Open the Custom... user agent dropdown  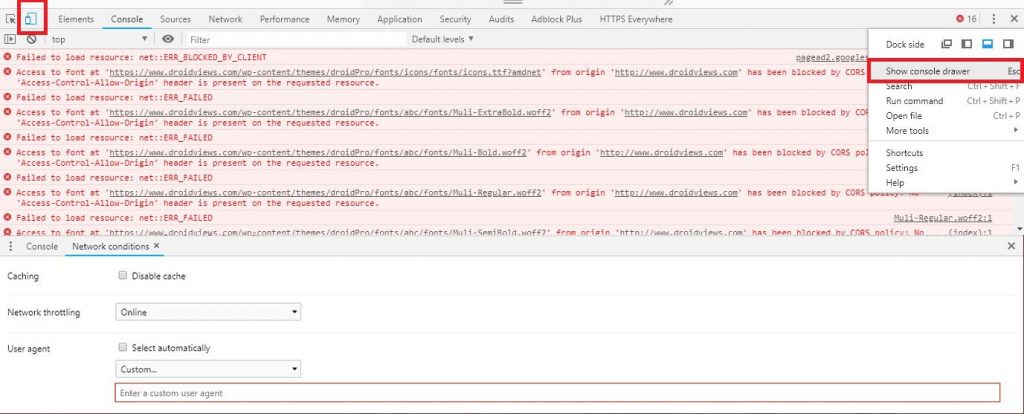[x=208, y=369]
